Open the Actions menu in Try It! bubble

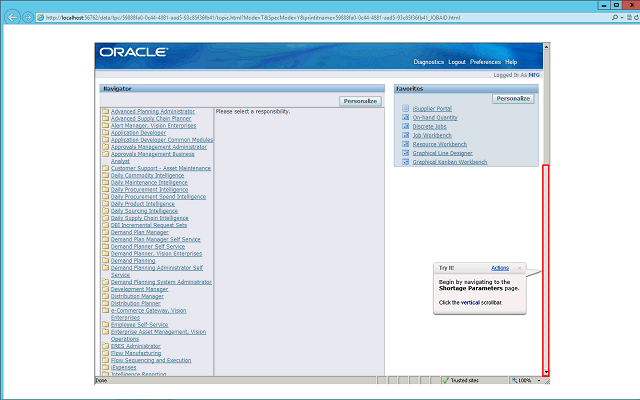500,268
